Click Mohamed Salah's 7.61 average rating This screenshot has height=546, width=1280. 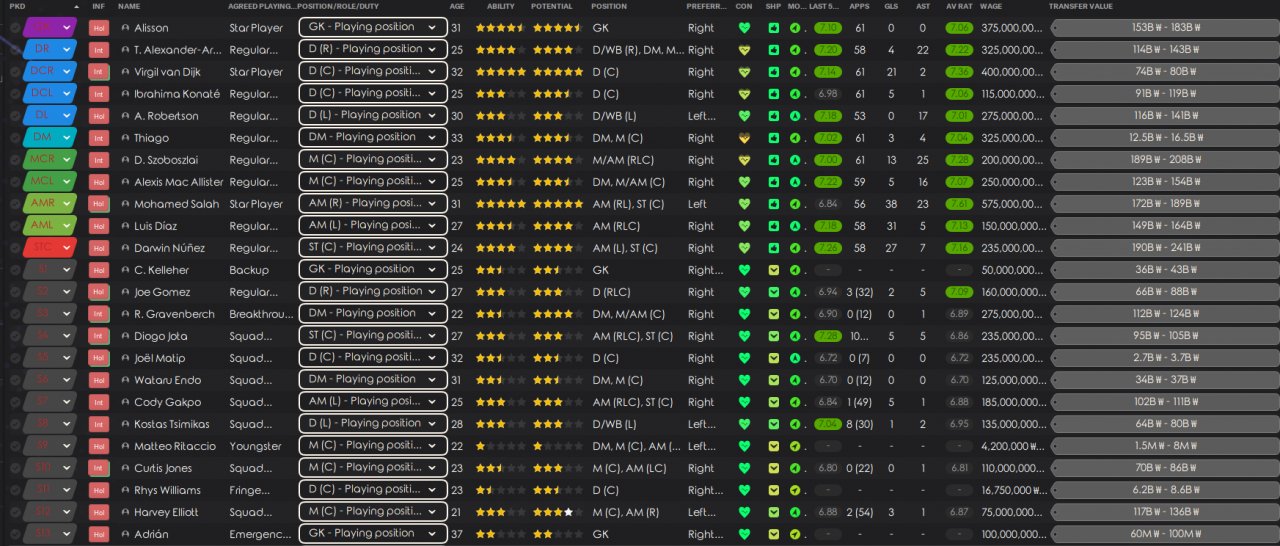point(959,204)
